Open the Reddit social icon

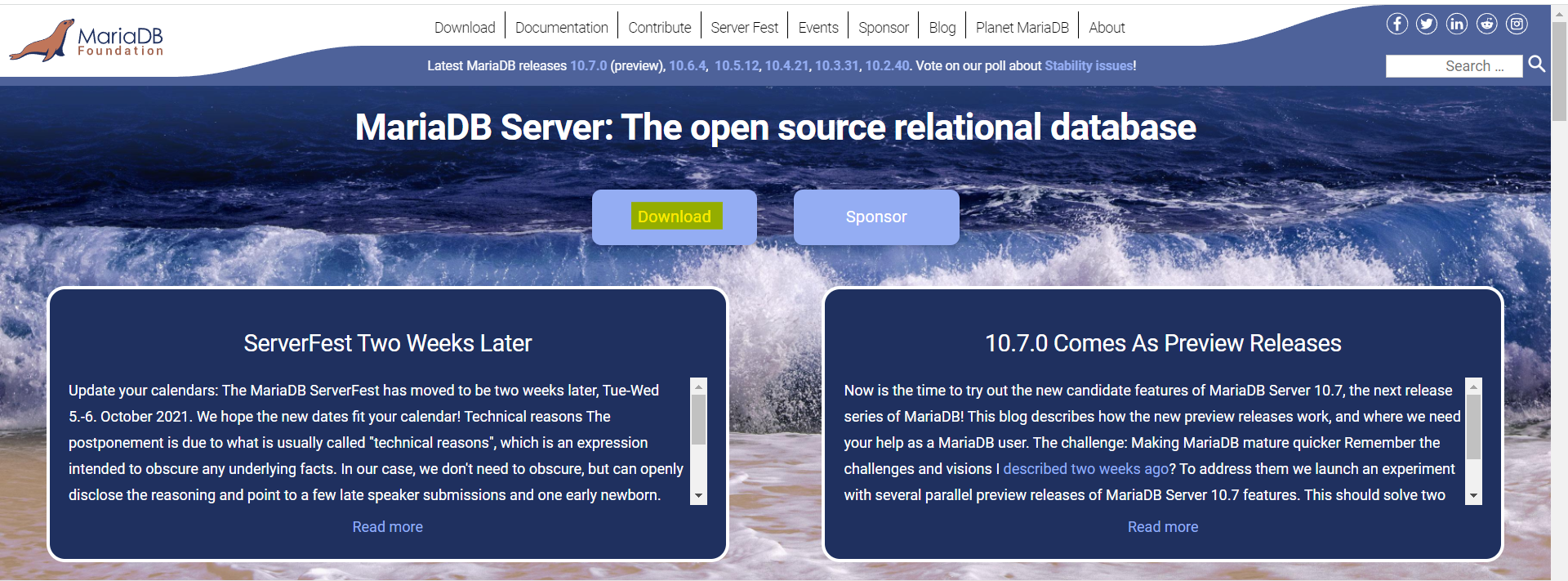[1487, 24]
